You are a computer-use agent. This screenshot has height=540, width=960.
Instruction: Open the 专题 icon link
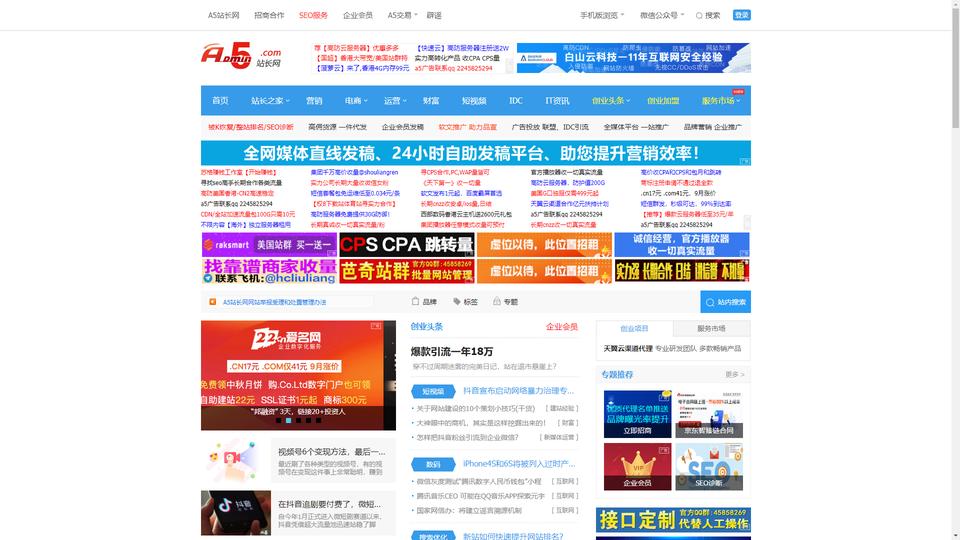pos(506,302)
